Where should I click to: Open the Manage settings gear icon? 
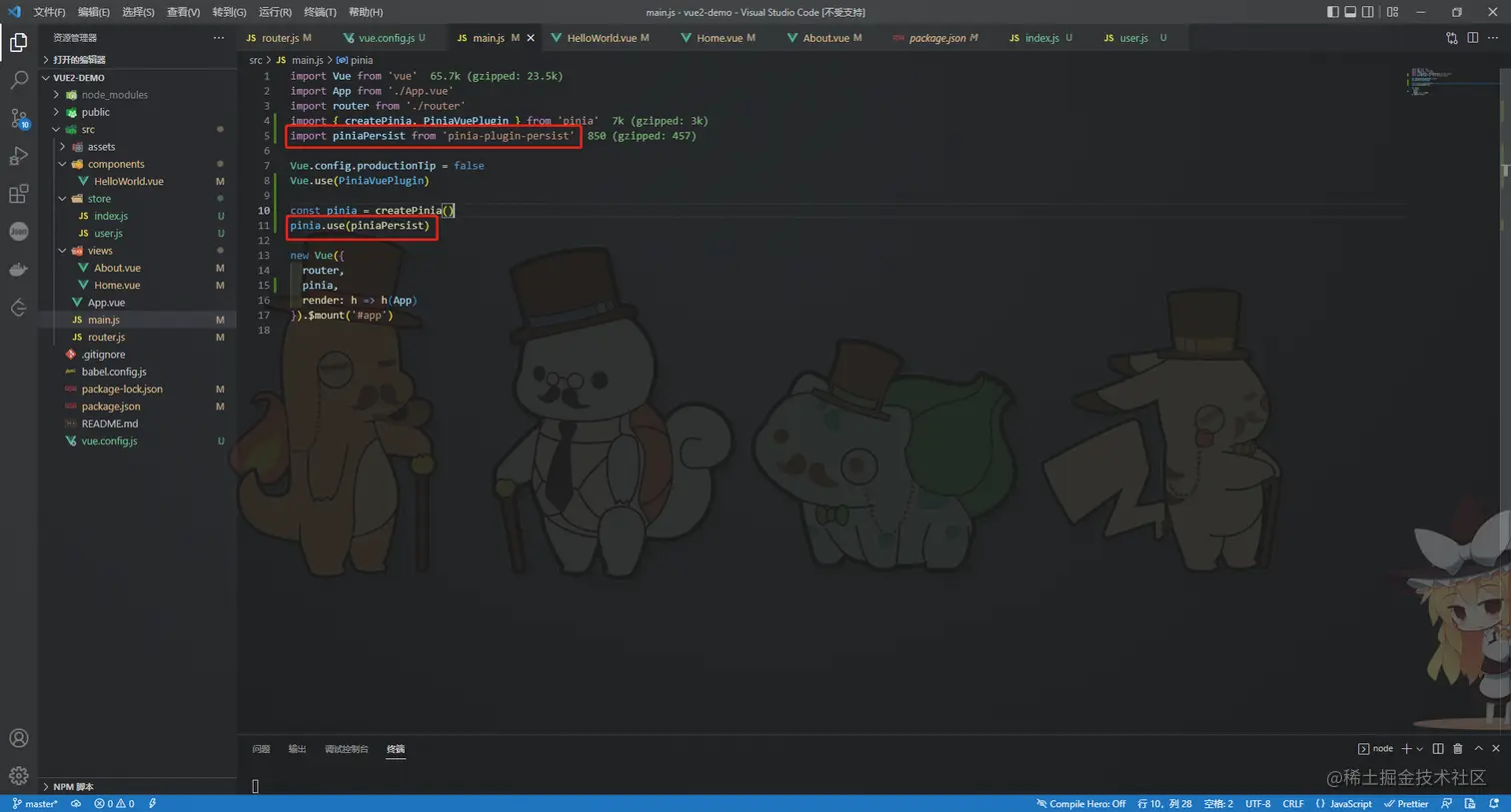(18, 776)
